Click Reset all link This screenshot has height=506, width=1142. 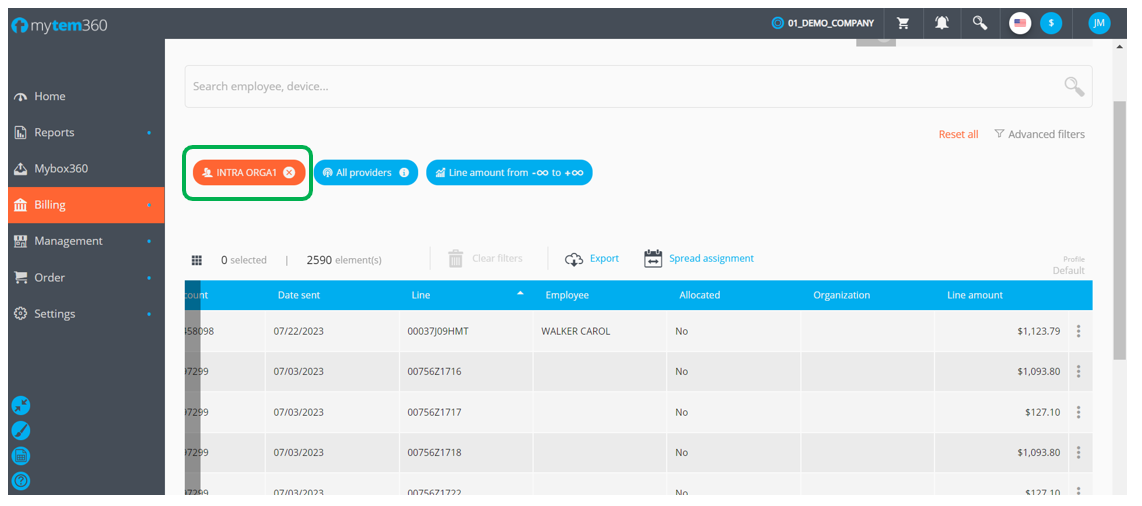click(957, 134)
